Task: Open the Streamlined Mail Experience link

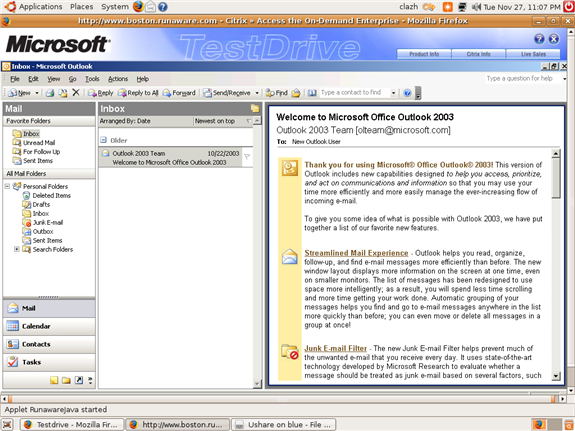Action: pyautogui.click(x=356, y=253)
